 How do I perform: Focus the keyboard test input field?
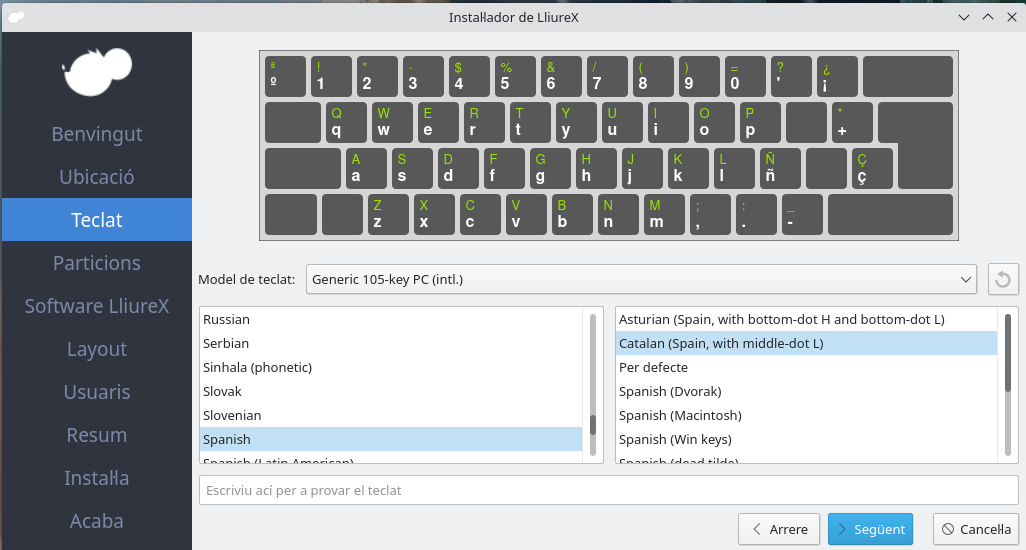(x=609, y=490)
